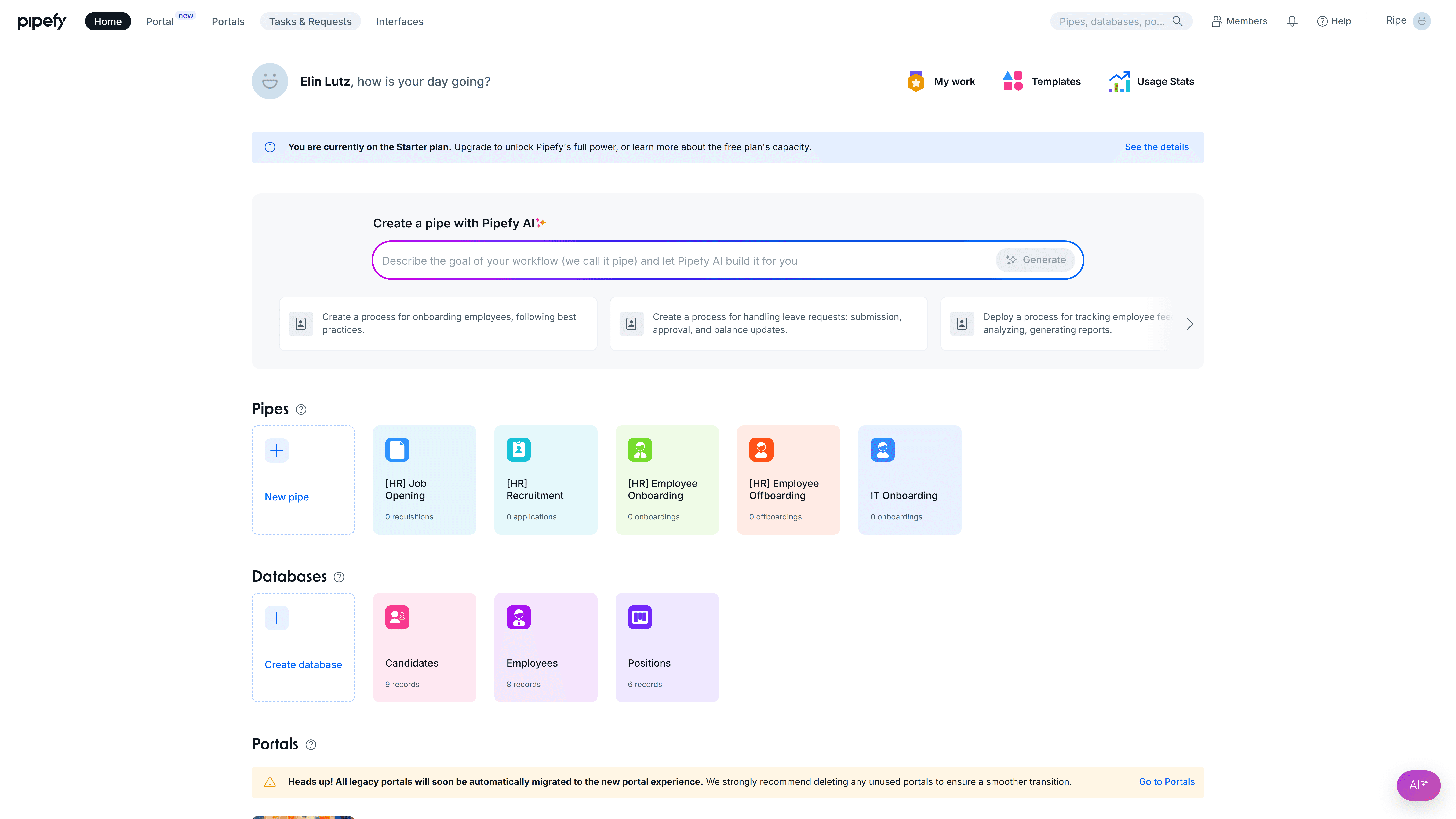Click the search magnifier icon
Viewport: 1456px width, 819px height.
[x=1177, y=21]
